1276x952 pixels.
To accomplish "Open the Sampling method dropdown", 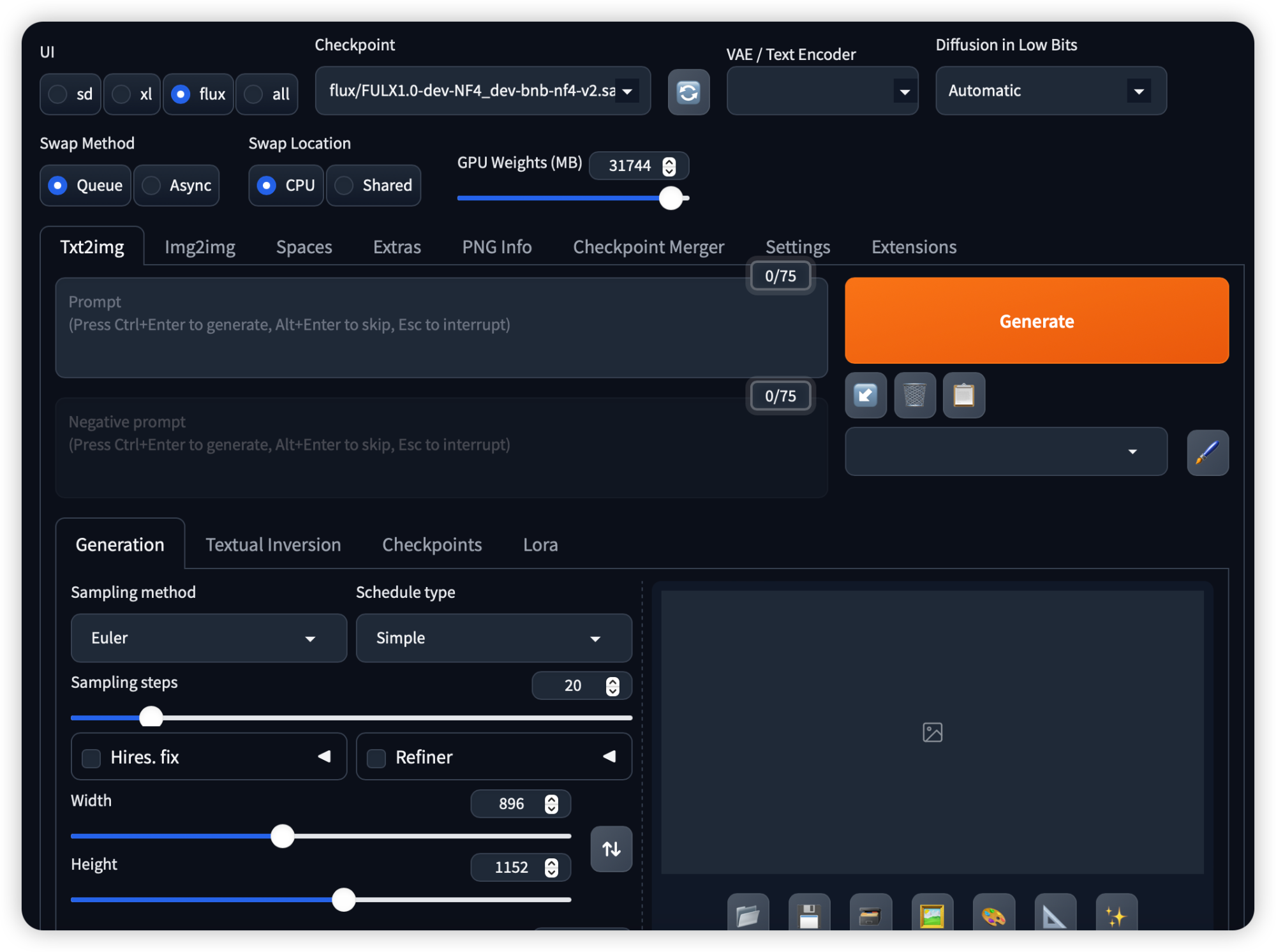I will (209, 638).
